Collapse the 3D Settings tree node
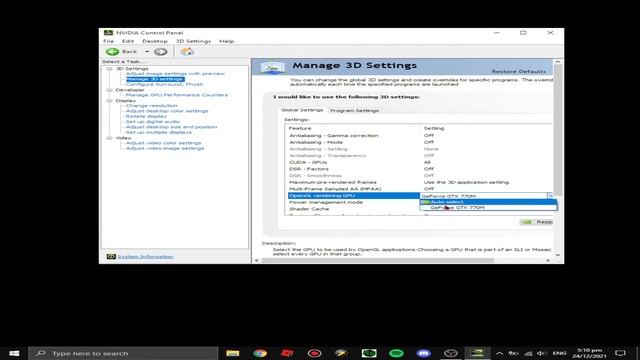The image size is (640, 360). point(109,69)
